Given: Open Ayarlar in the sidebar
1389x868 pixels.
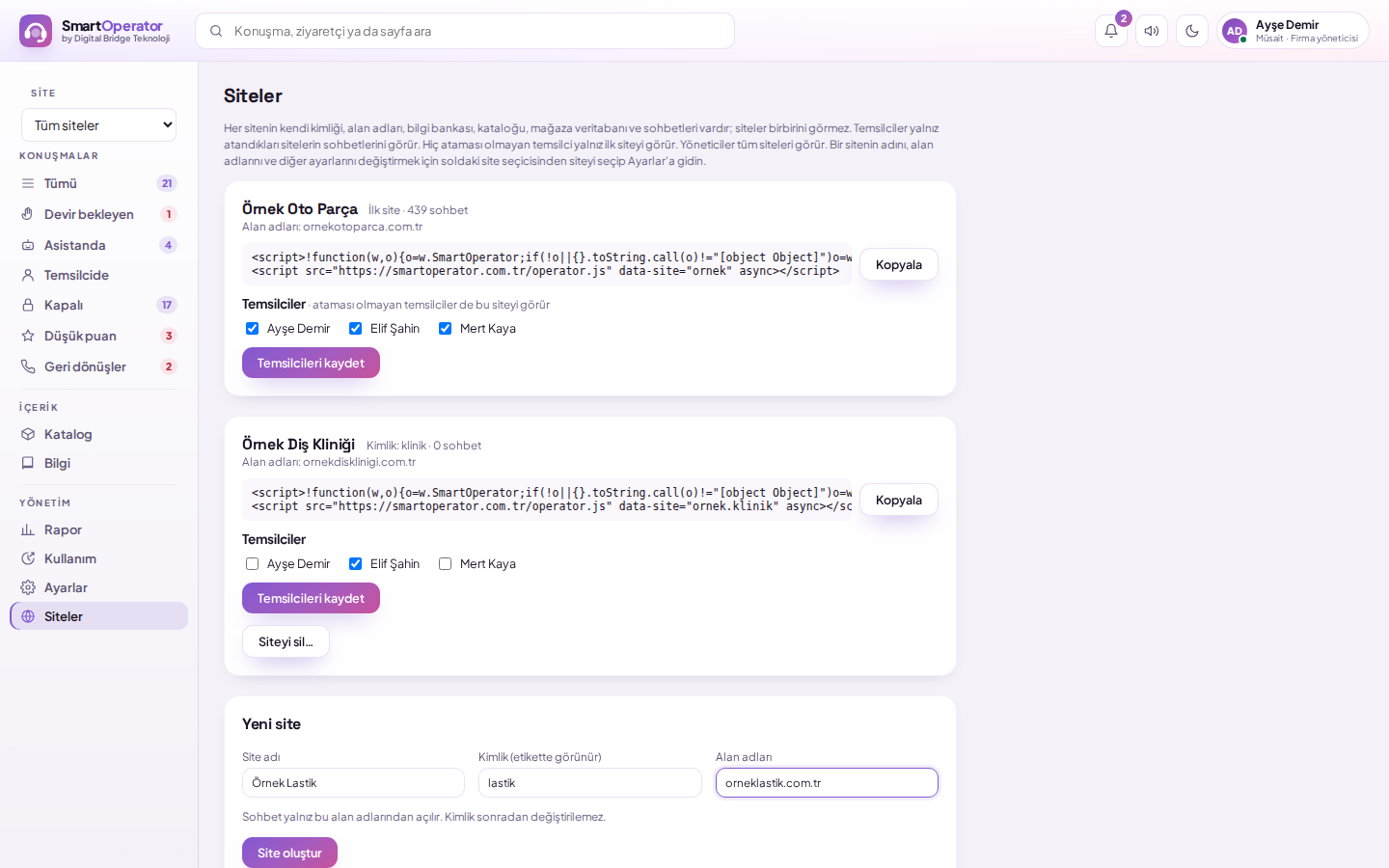Looking at the screenshot, I should pos(98,587).
